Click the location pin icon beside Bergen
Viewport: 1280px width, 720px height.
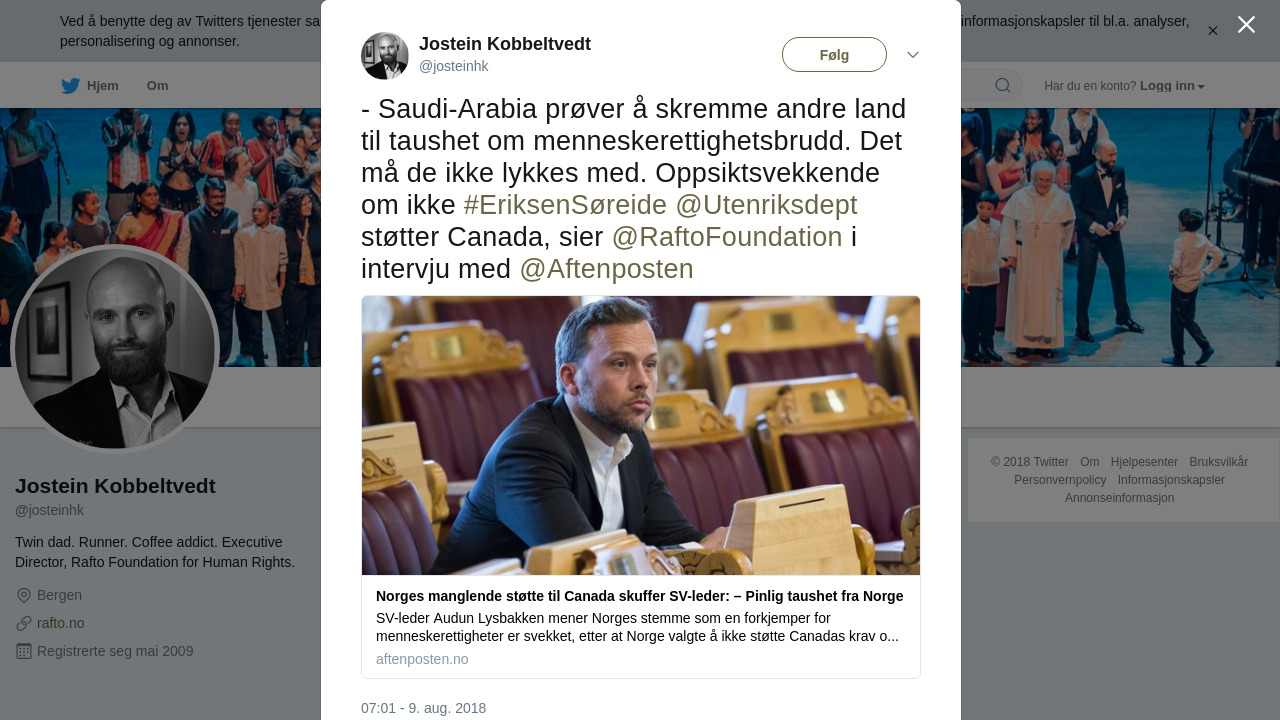point(24,595)
